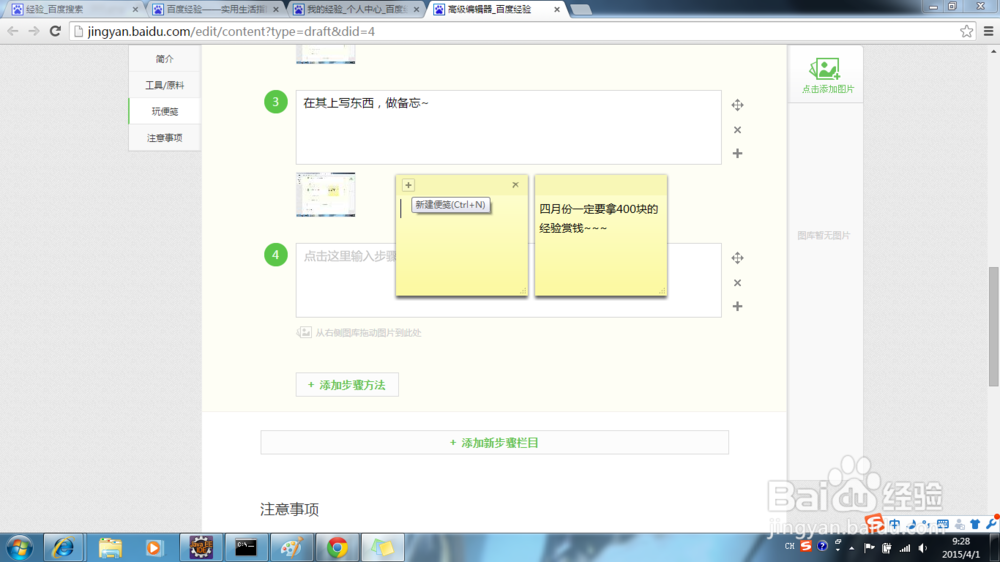The image size is (1000, 562).
Task: Add a step after step 4 with plus icon
Action: [737, 306]
